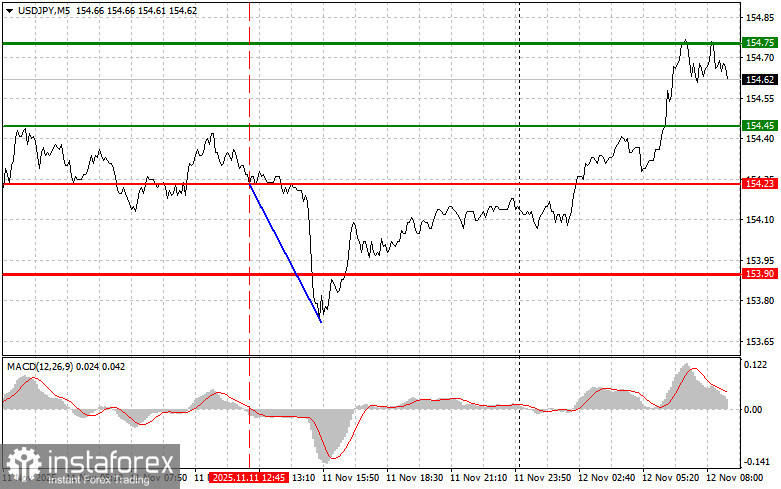The width and height of the screenshot is (781, 489).
Task: Click the 12 Nov 02:40 time label
Action: click(606, 478)
